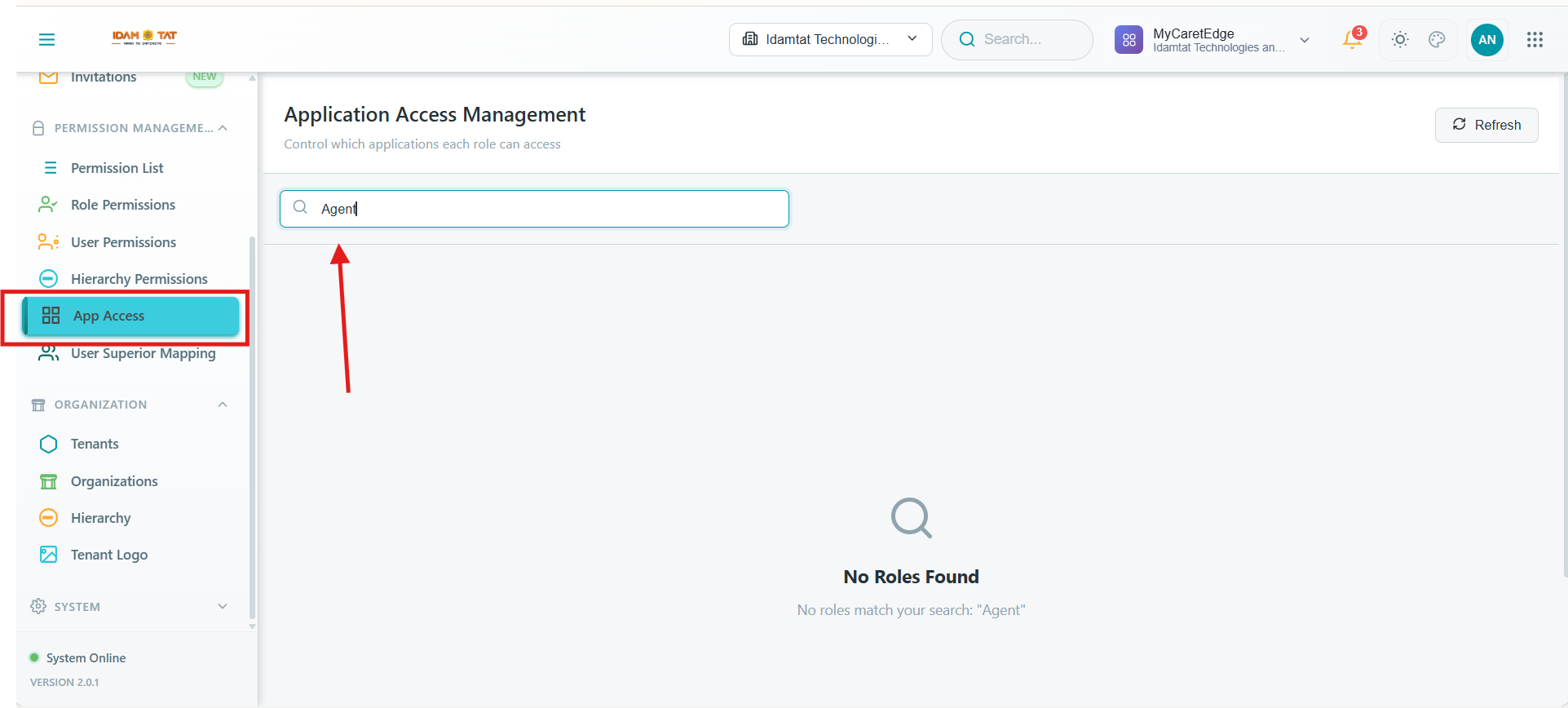Open the AN user avatar menu
The width and height of the screenshot is (1568, 708).
tap(1487, 39)
